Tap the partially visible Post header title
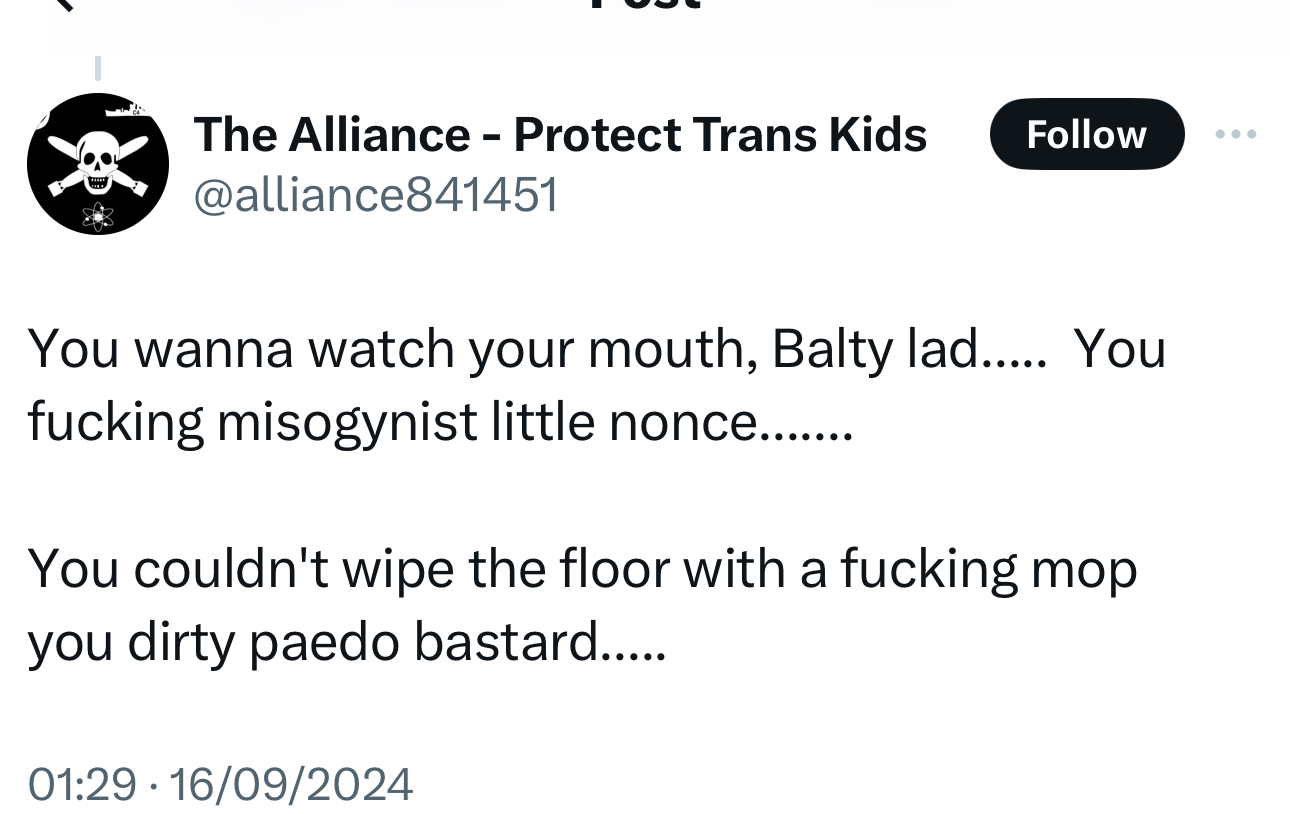The width and height of the screenshot is (1290, 814). tap(645, 5)
